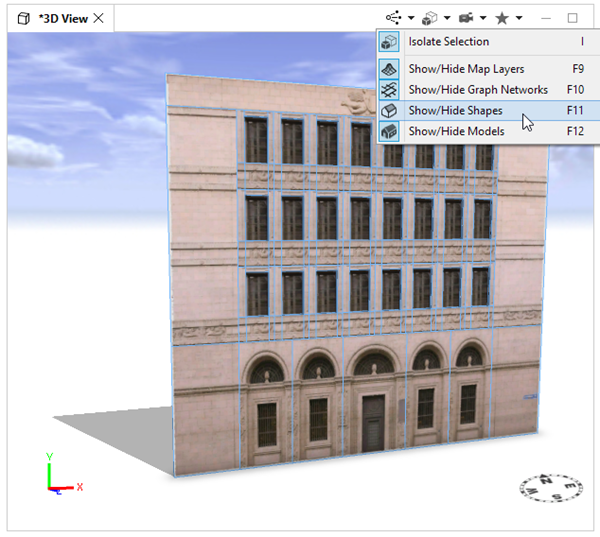Viewport: 600px width, 537px height.
Task: Open the bookmarks star dropdown arrow
Action: 519,18
